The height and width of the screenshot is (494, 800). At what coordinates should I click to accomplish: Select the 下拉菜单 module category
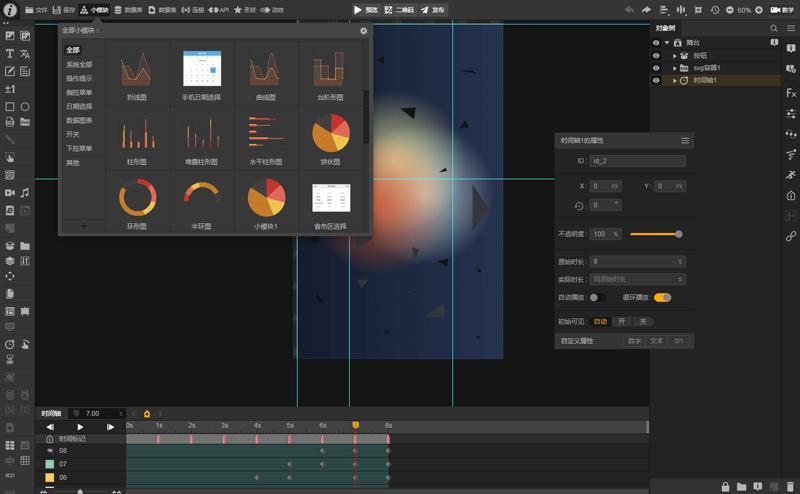(79, 149)
